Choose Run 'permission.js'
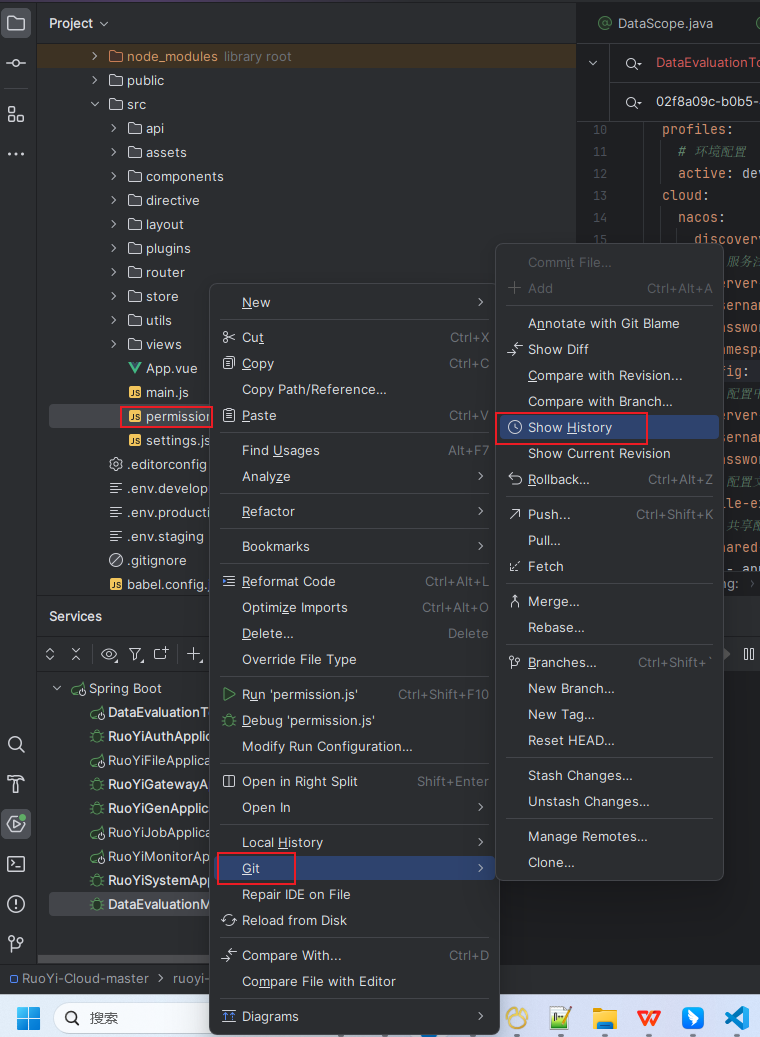This screenshot has height=1037, width=760. [354, 694]
